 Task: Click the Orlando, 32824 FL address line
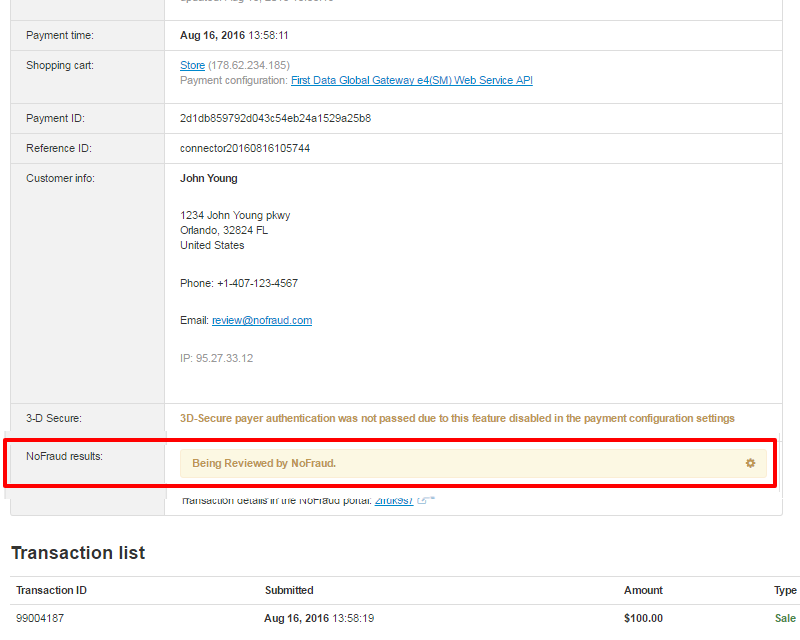224,230
